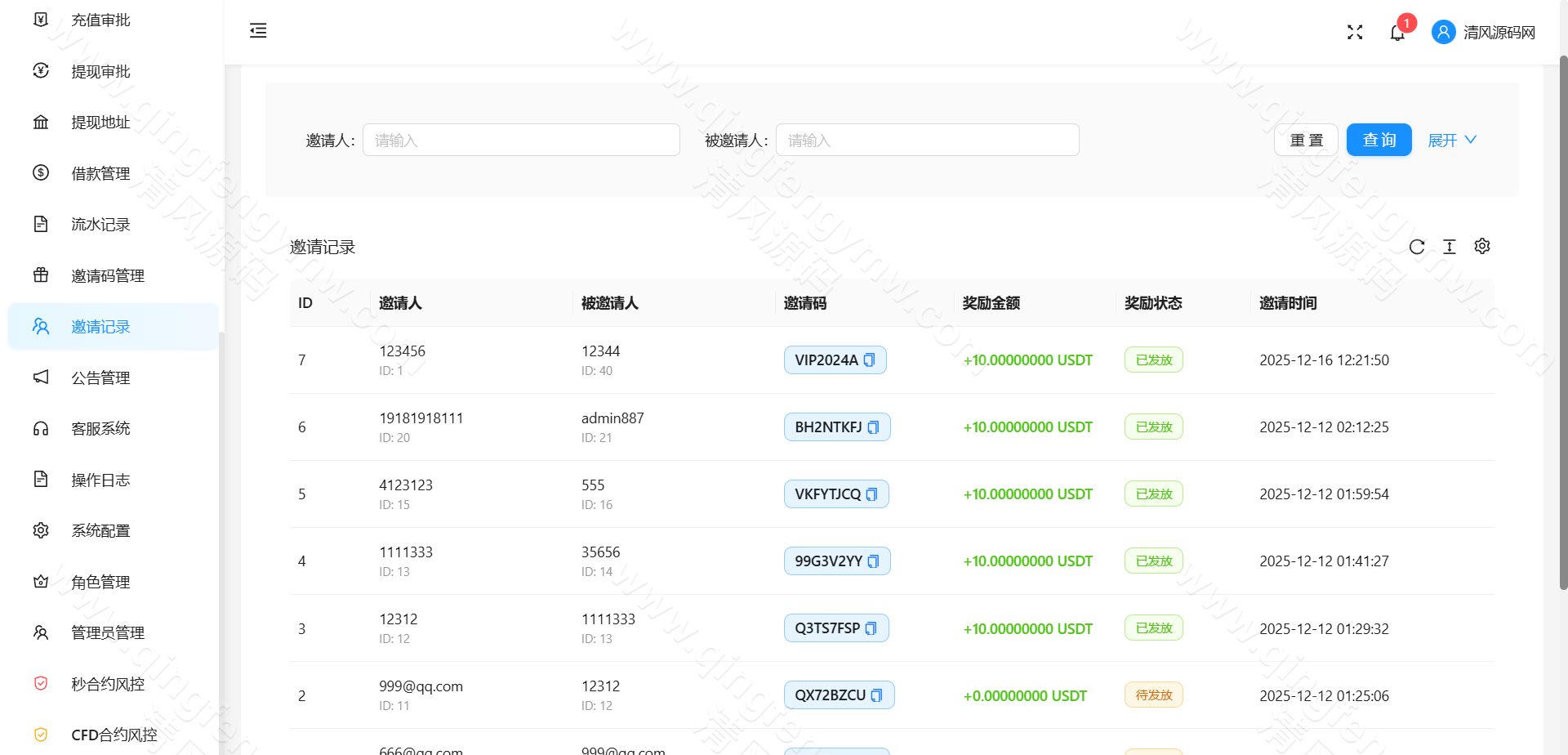1568x755 pixels.
Task: Click the 查询 search button
Action: 1379,140
